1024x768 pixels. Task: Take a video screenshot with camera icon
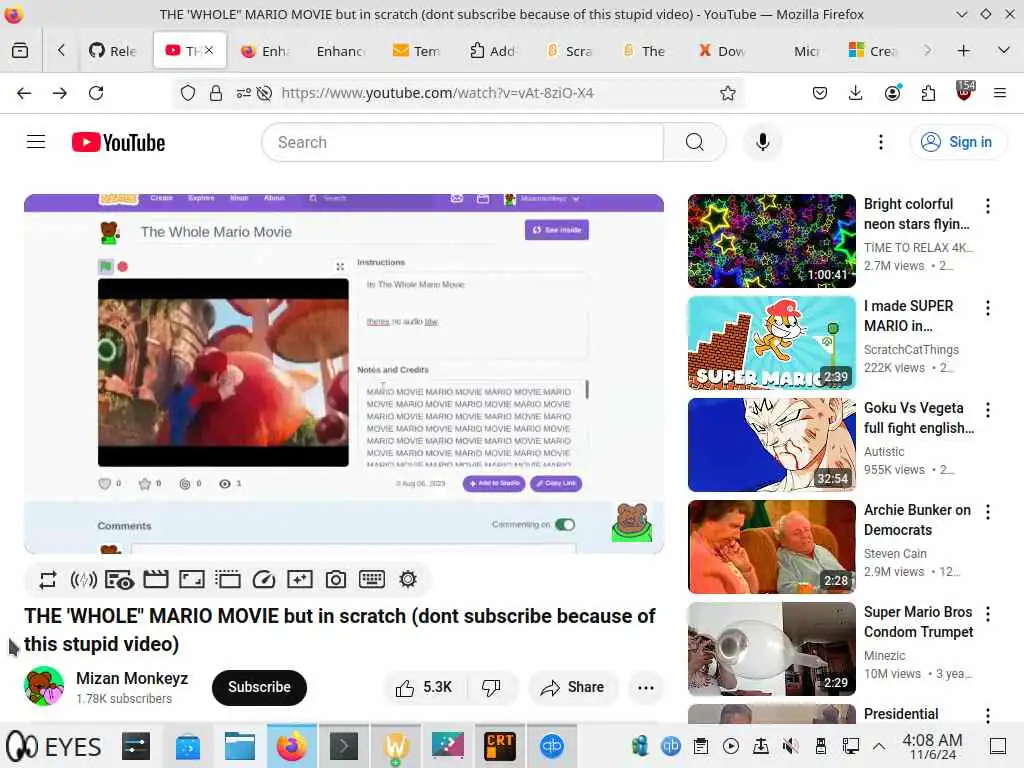pyautogui.click(x=336, y=580)
